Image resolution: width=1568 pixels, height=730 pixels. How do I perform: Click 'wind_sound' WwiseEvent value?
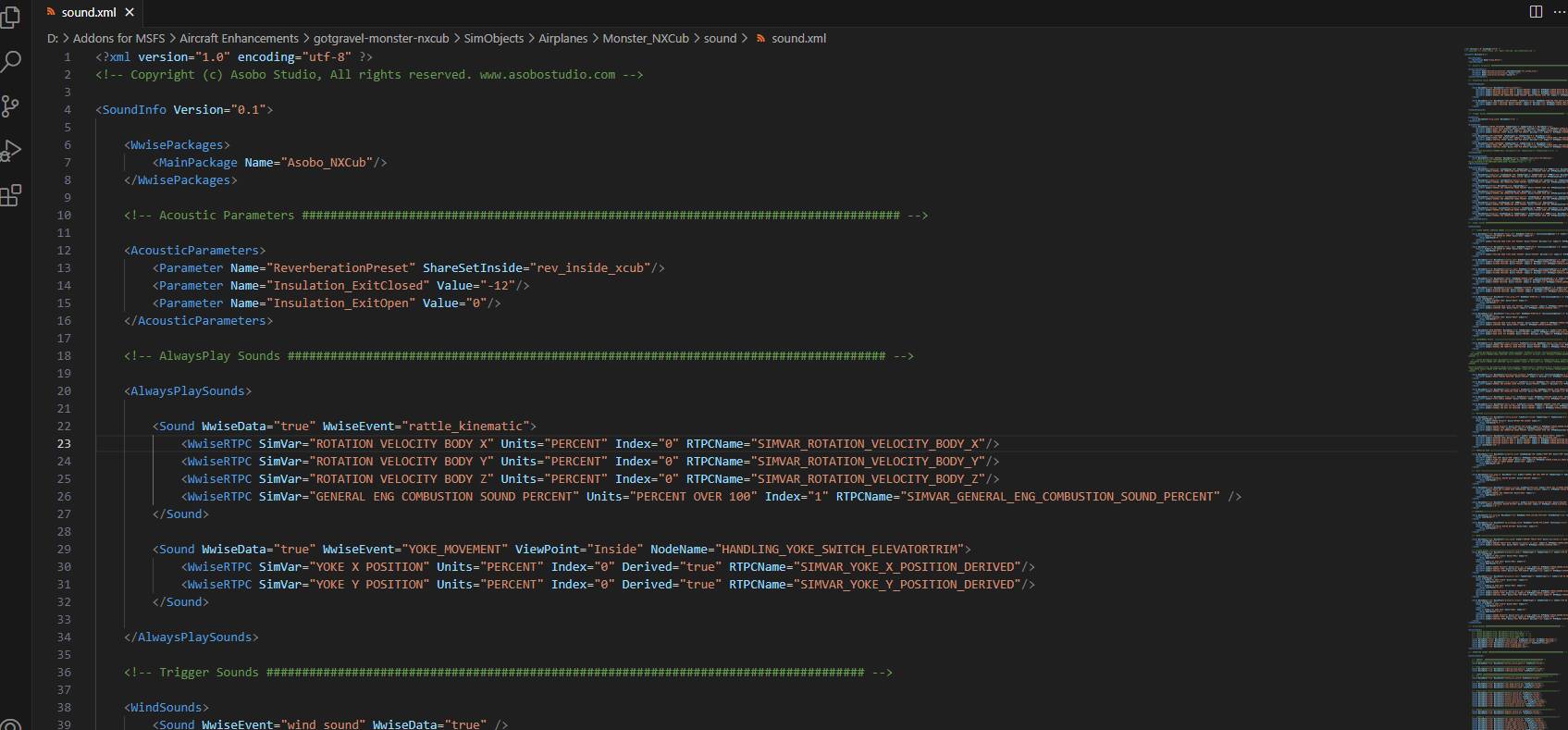pos(323,724)
